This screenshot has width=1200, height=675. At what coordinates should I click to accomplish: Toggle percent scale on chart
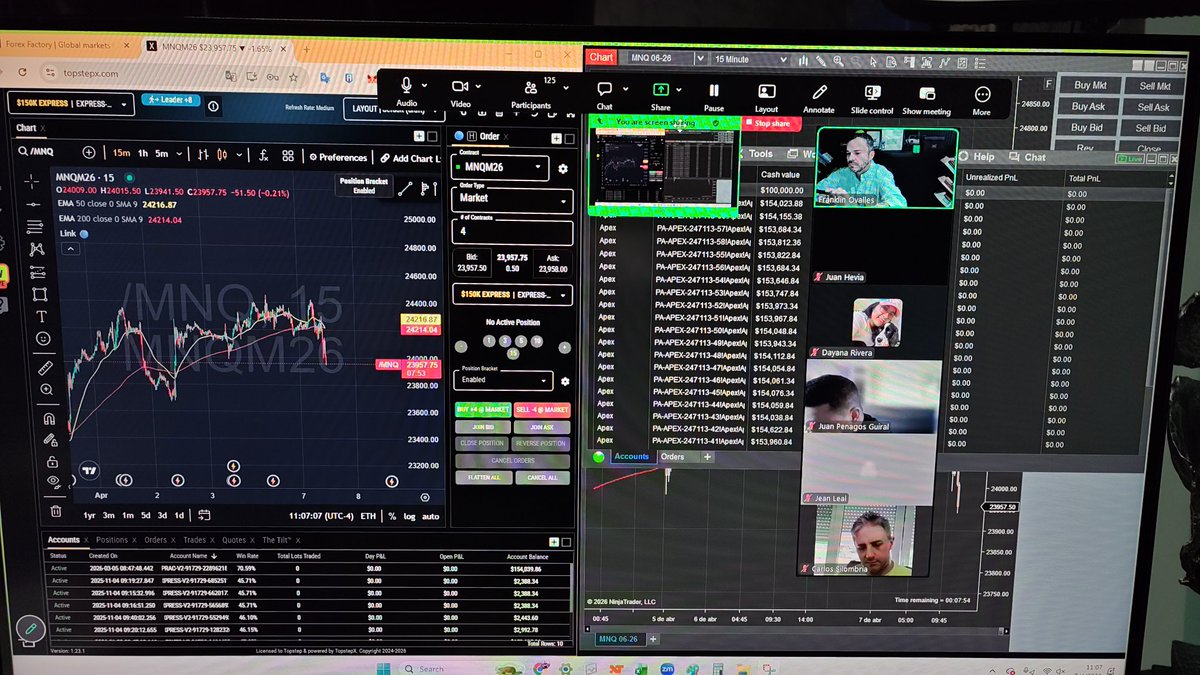(392, 517)
